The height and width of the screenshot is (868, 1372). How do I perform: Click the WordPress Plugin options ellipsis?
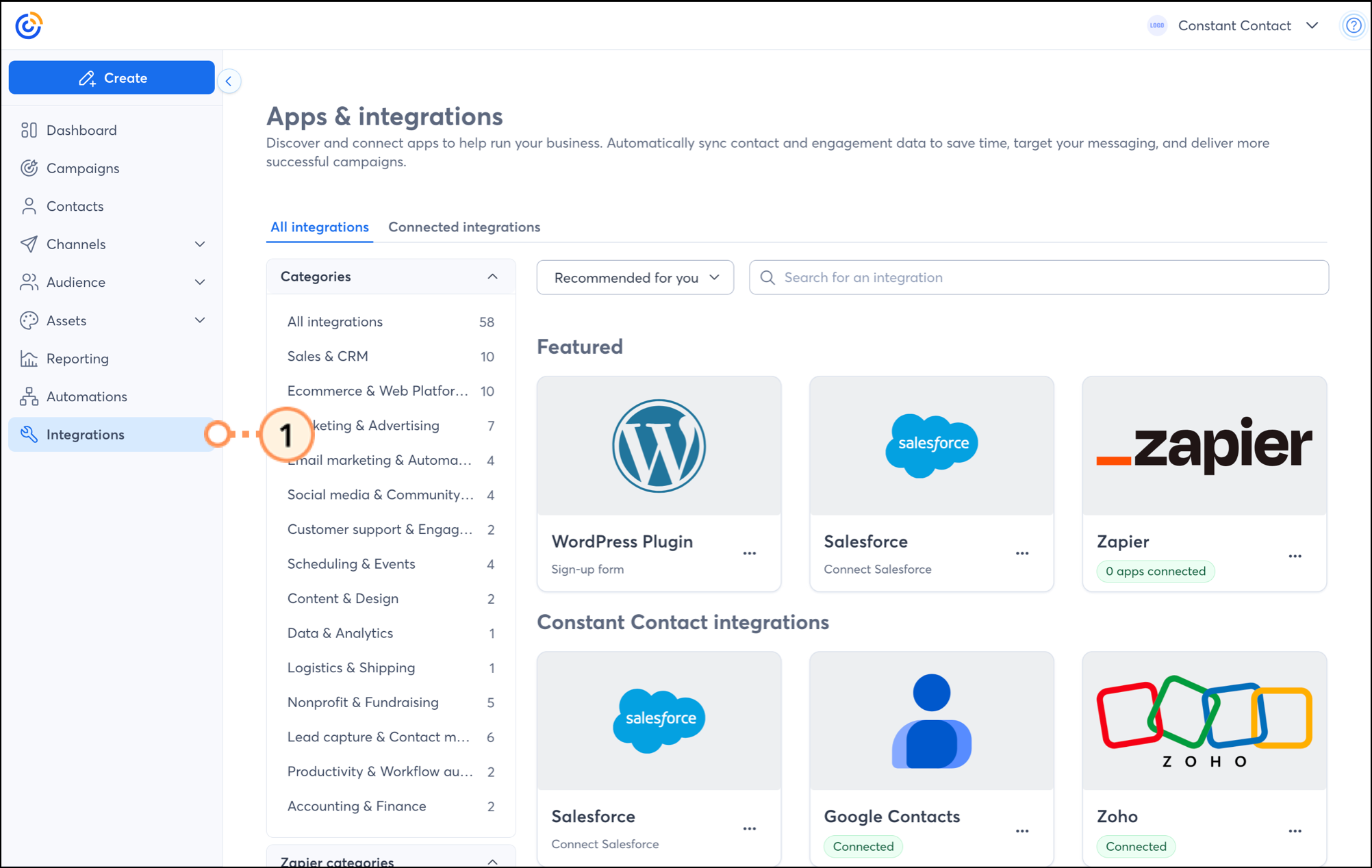point(750,553)
